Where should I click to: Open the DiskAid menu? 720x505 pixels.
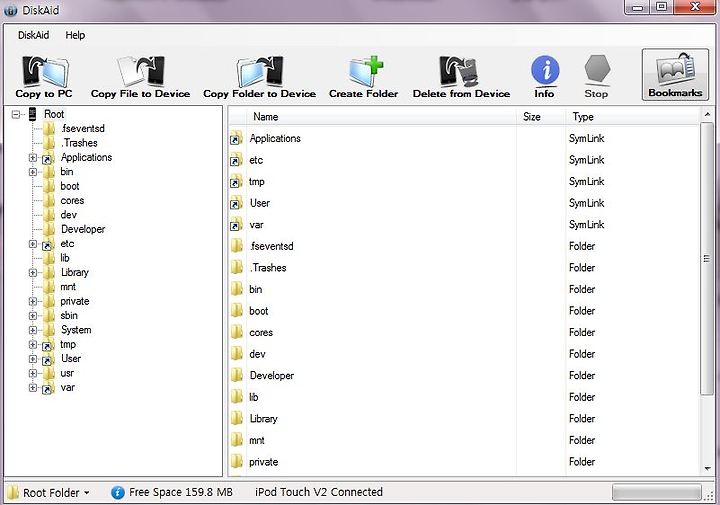pos(33,35)
